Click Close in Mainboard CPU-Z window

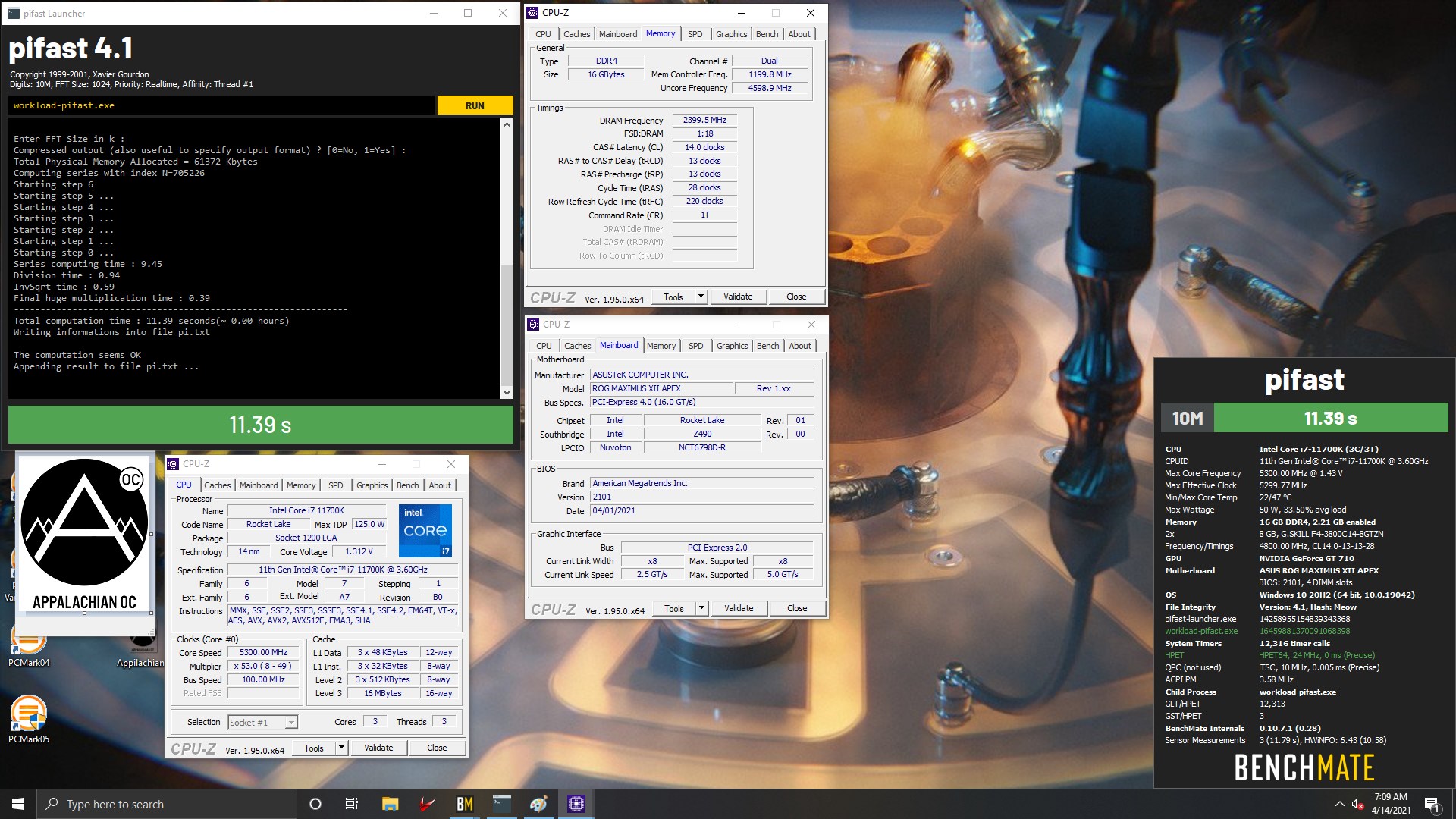tap(797, 608)
